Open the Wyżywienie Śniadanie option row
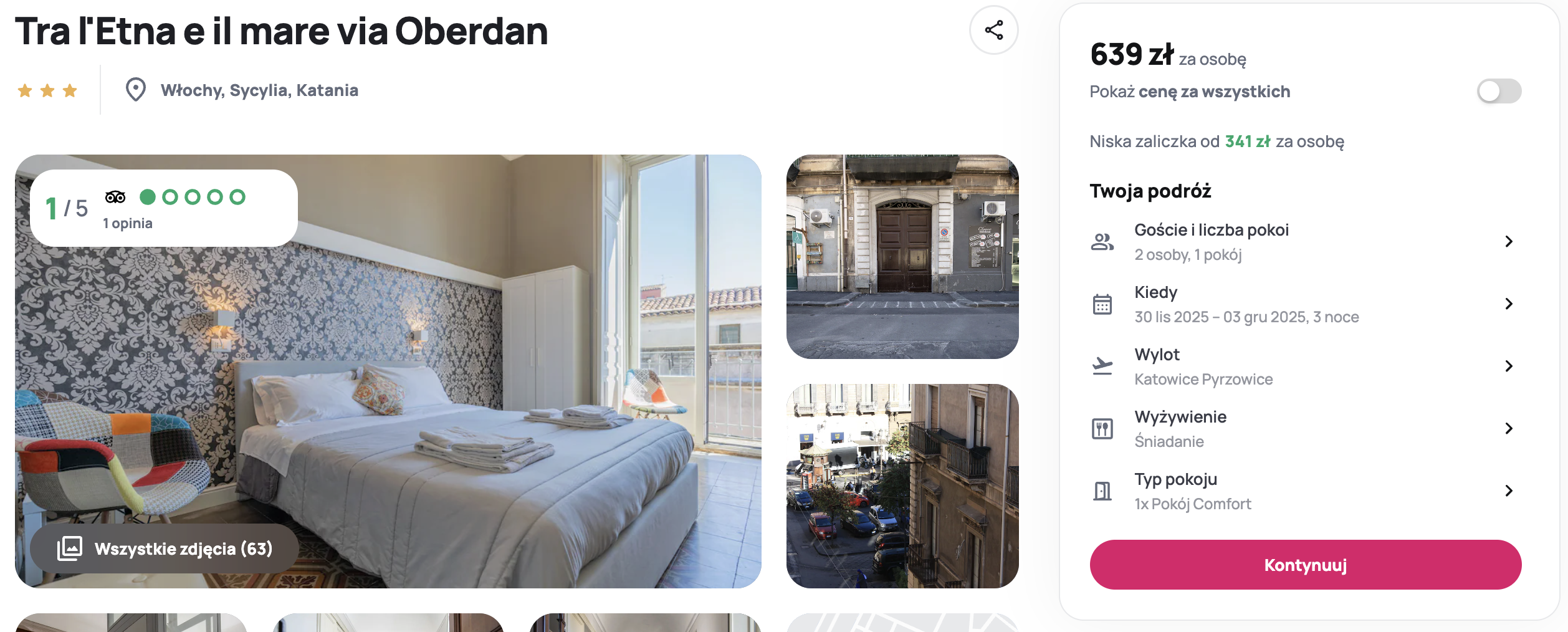 (x=1305, y=429)
